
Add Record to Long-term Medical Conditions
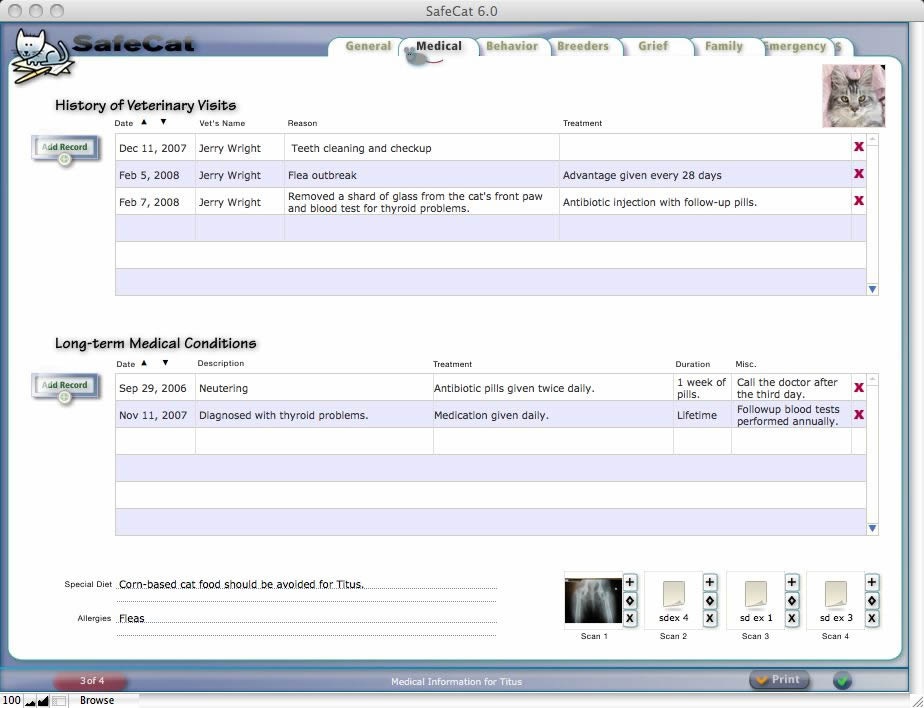65,386
